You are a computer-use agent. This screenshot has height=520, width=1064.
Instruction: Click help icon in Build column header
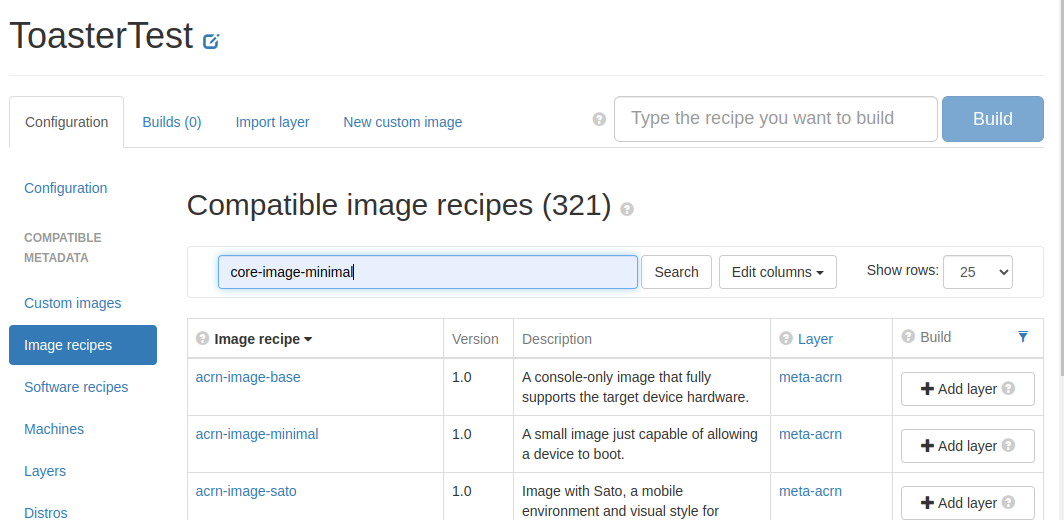tap(908, 336)
